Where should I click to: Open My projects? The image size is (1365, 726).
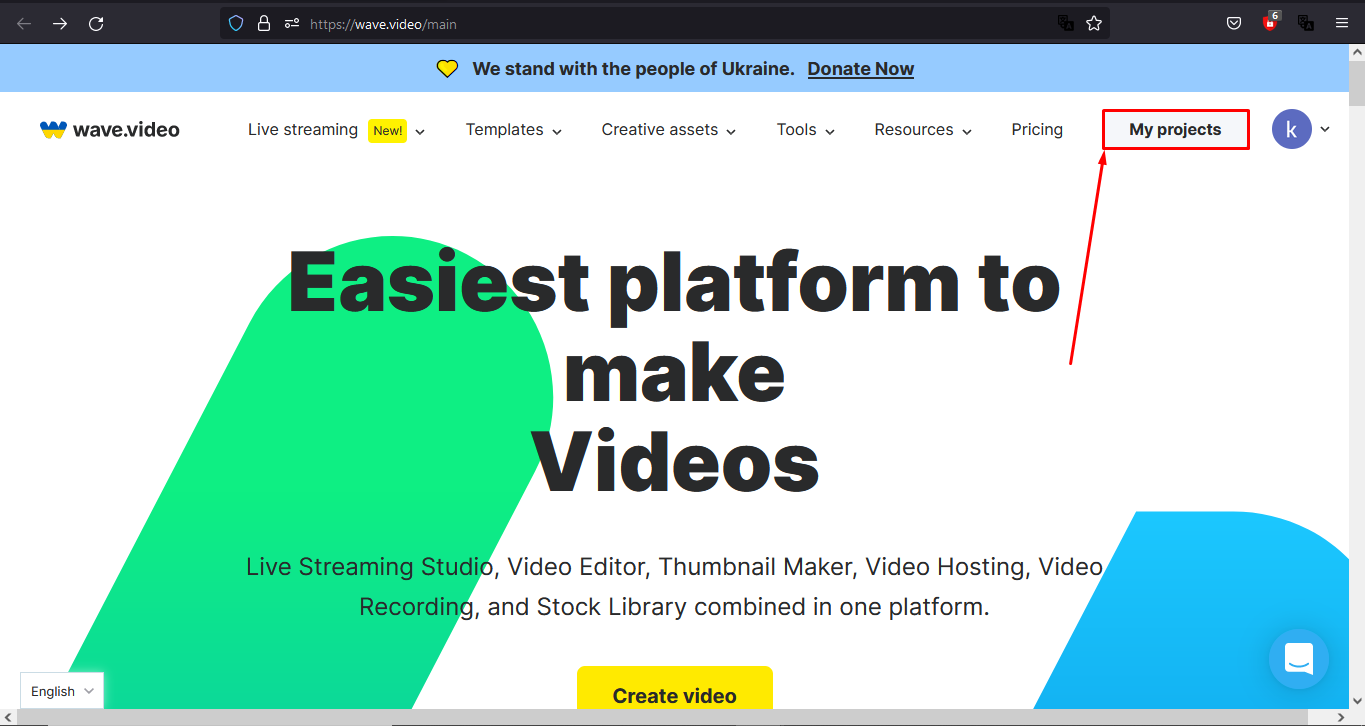(x=1175, y=130)
